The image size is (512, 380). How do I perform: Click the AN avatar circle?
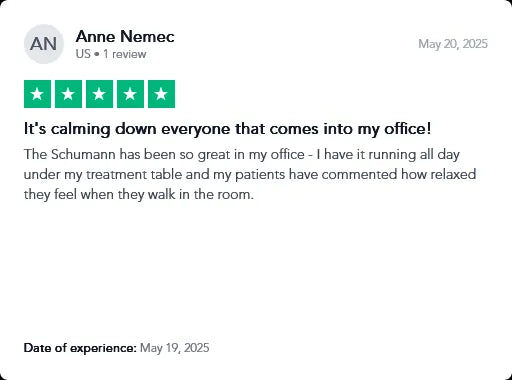pos(44,44)
